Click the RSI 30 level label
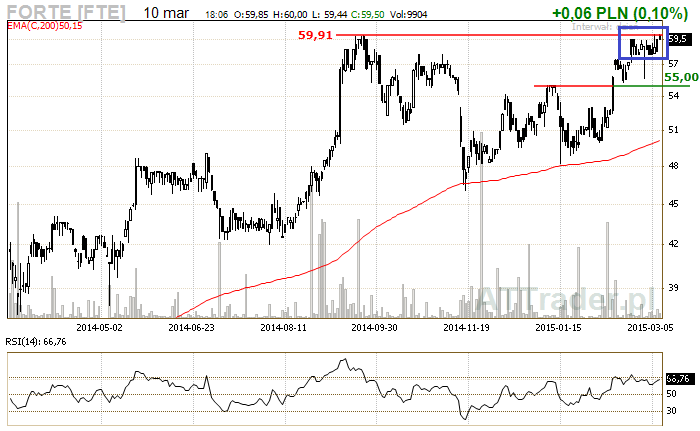 pos(671,411)
